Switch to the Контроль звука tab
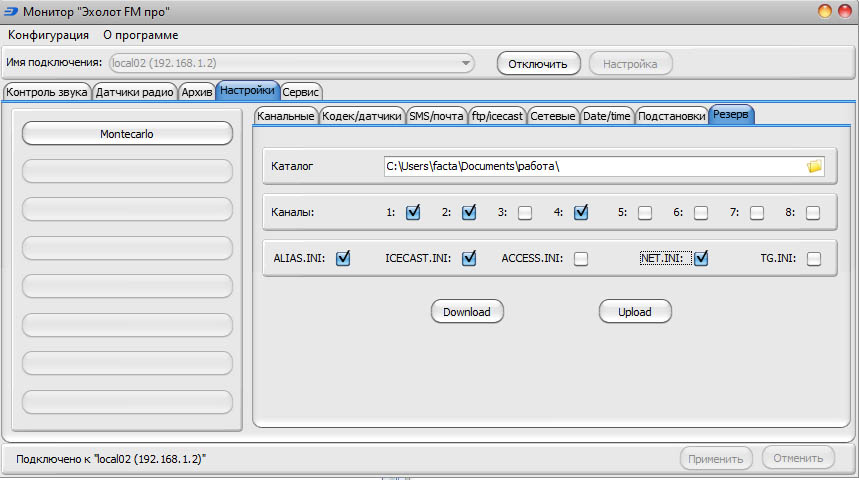Image resolution: width=859 pixels, height=480 pixels. click(47, 92)
